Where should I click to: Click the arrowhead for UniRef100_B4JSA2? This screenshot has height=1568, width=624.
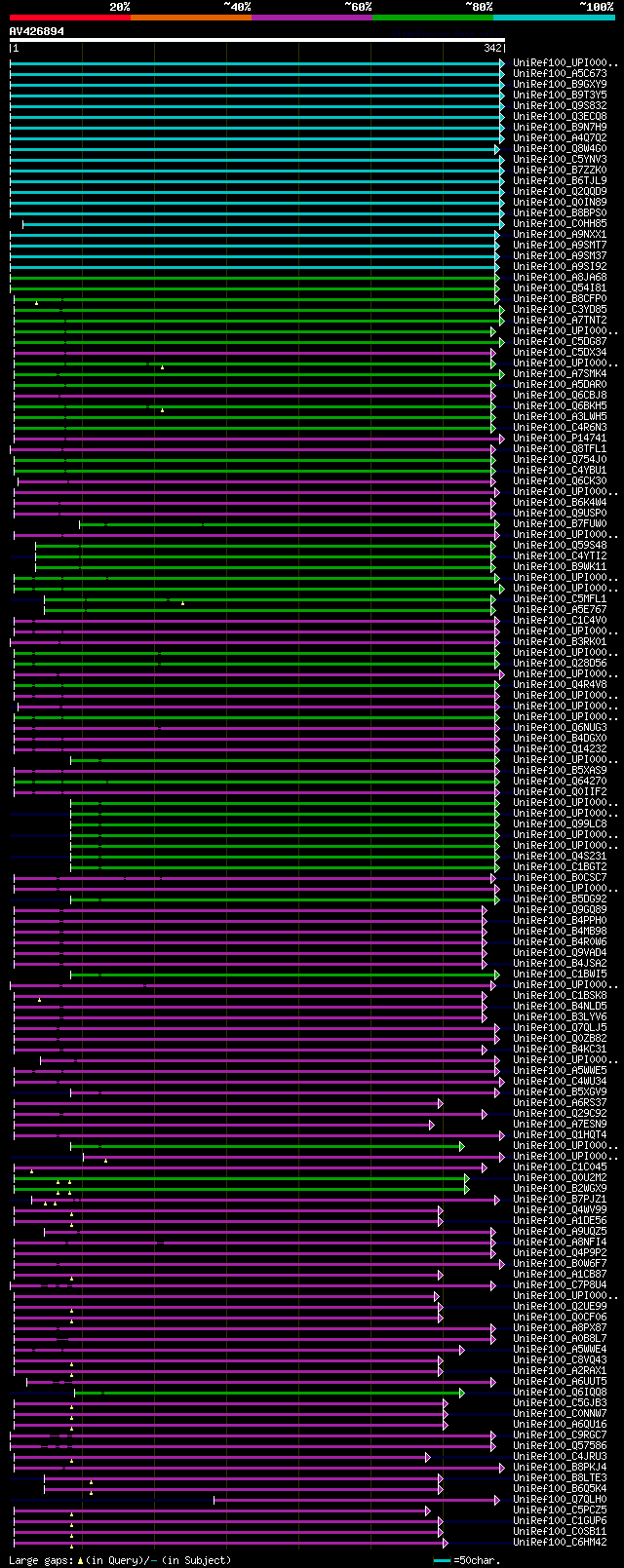(x=485, y=963)
